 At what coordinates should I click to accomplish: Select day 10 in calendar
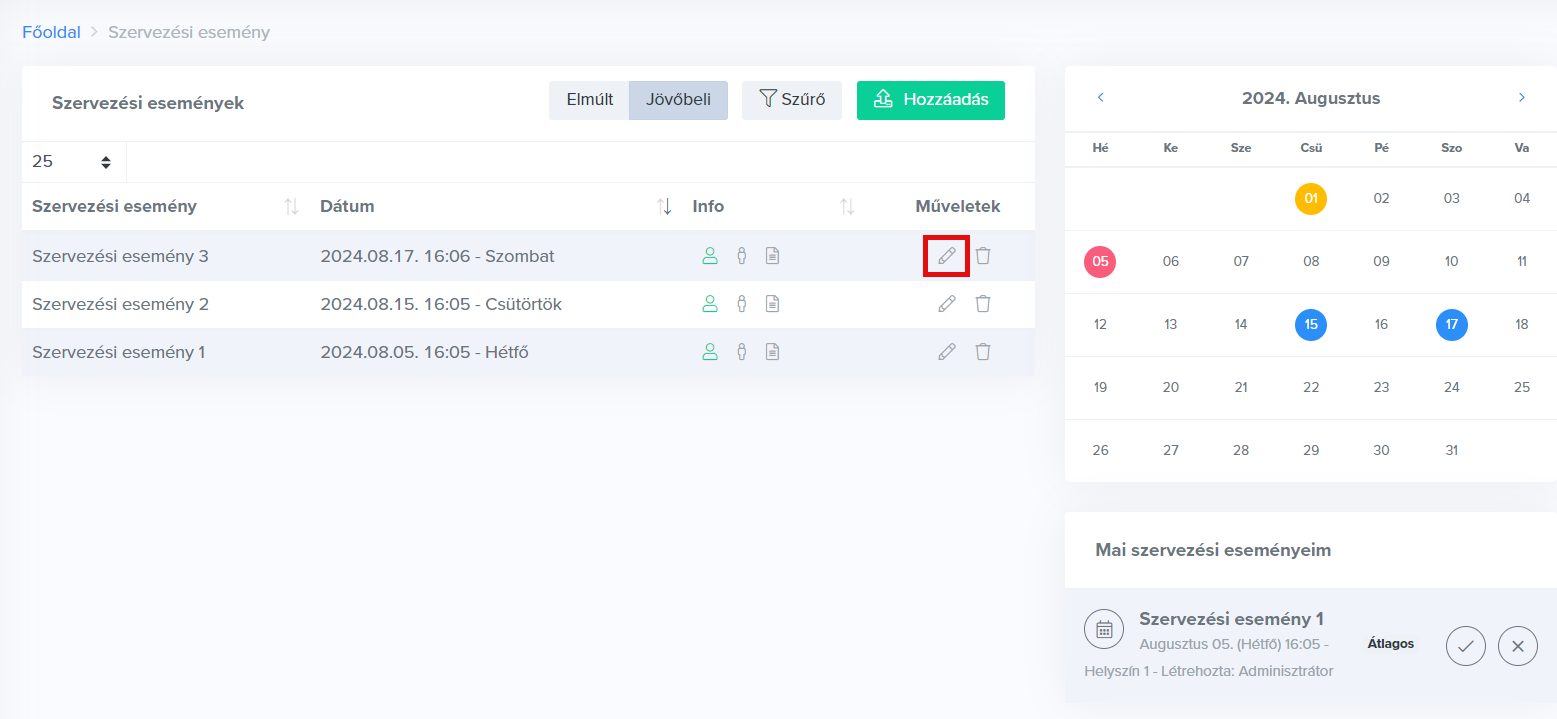coord(1452,262)
